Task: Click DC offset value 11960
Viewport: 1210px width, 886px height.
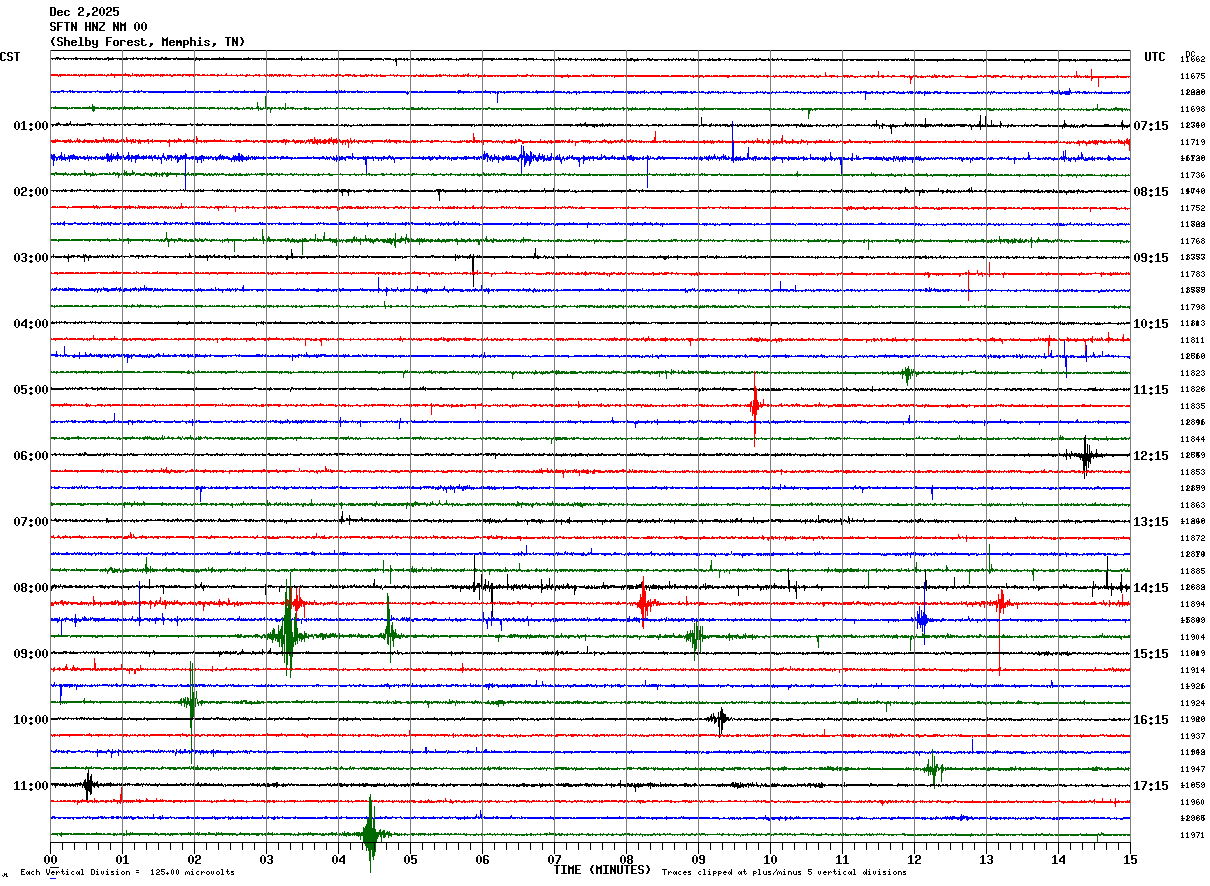Action: tap(1192, 802)
